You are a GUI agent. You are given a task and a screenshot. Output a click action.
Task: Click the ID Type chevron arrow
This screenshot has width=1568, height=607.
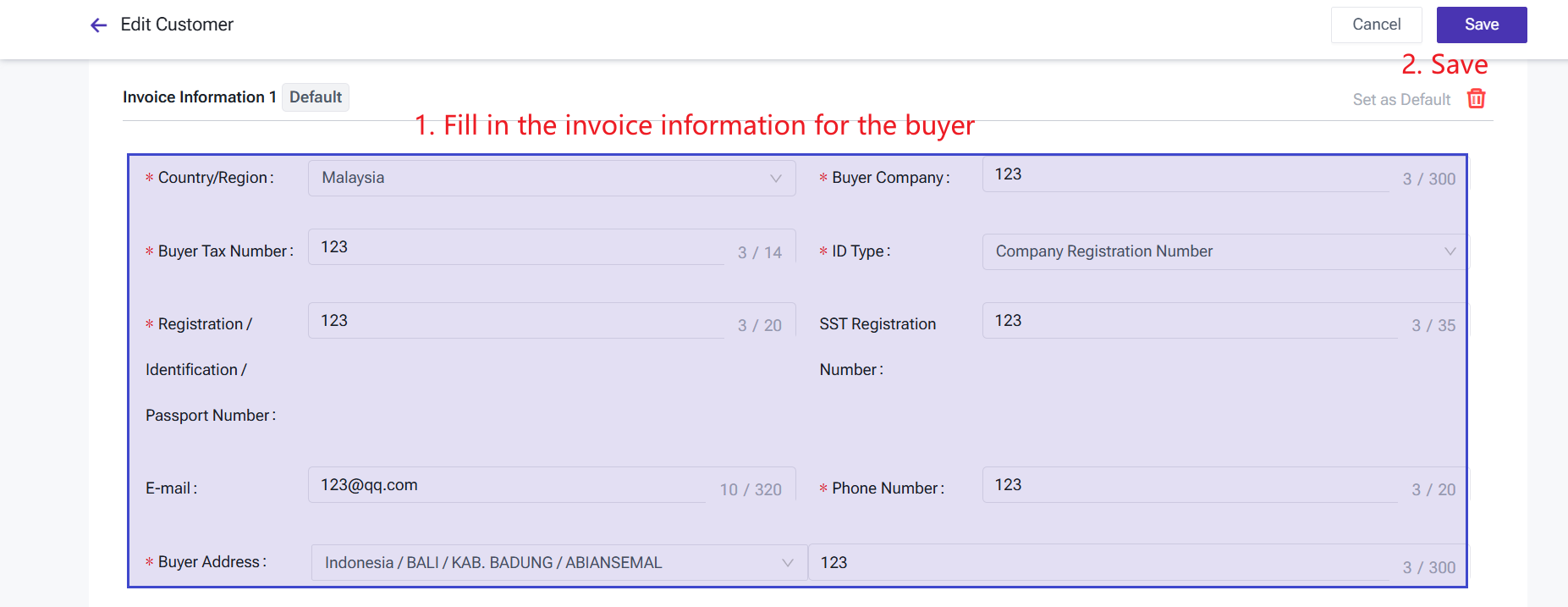coord(1450,251)
